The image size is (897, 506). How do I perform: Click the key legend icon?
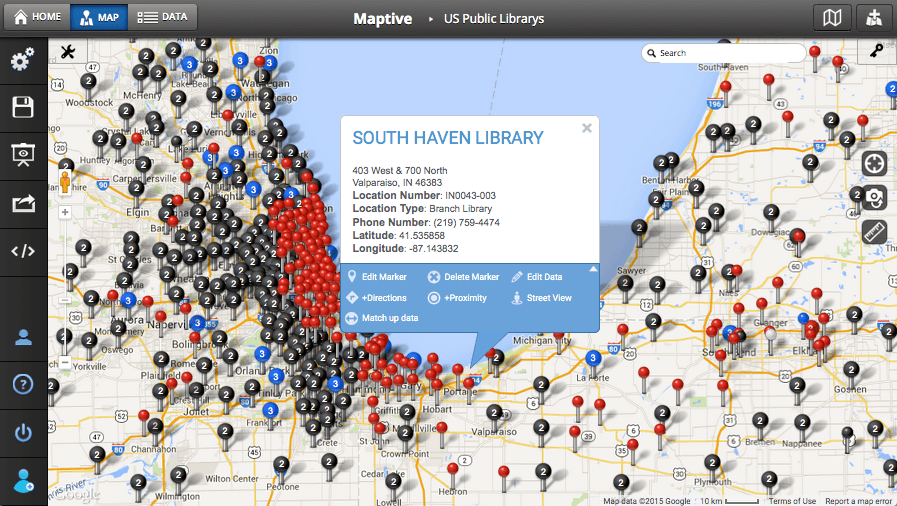tap(876, 53)
